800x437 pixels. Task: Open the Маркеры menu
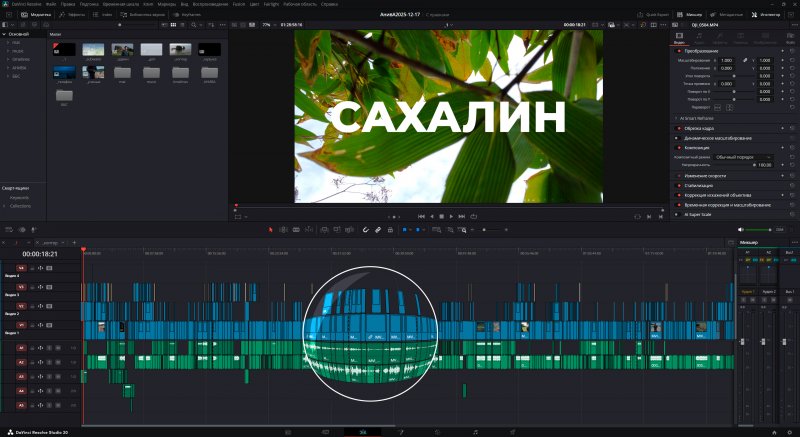[167, 4]
